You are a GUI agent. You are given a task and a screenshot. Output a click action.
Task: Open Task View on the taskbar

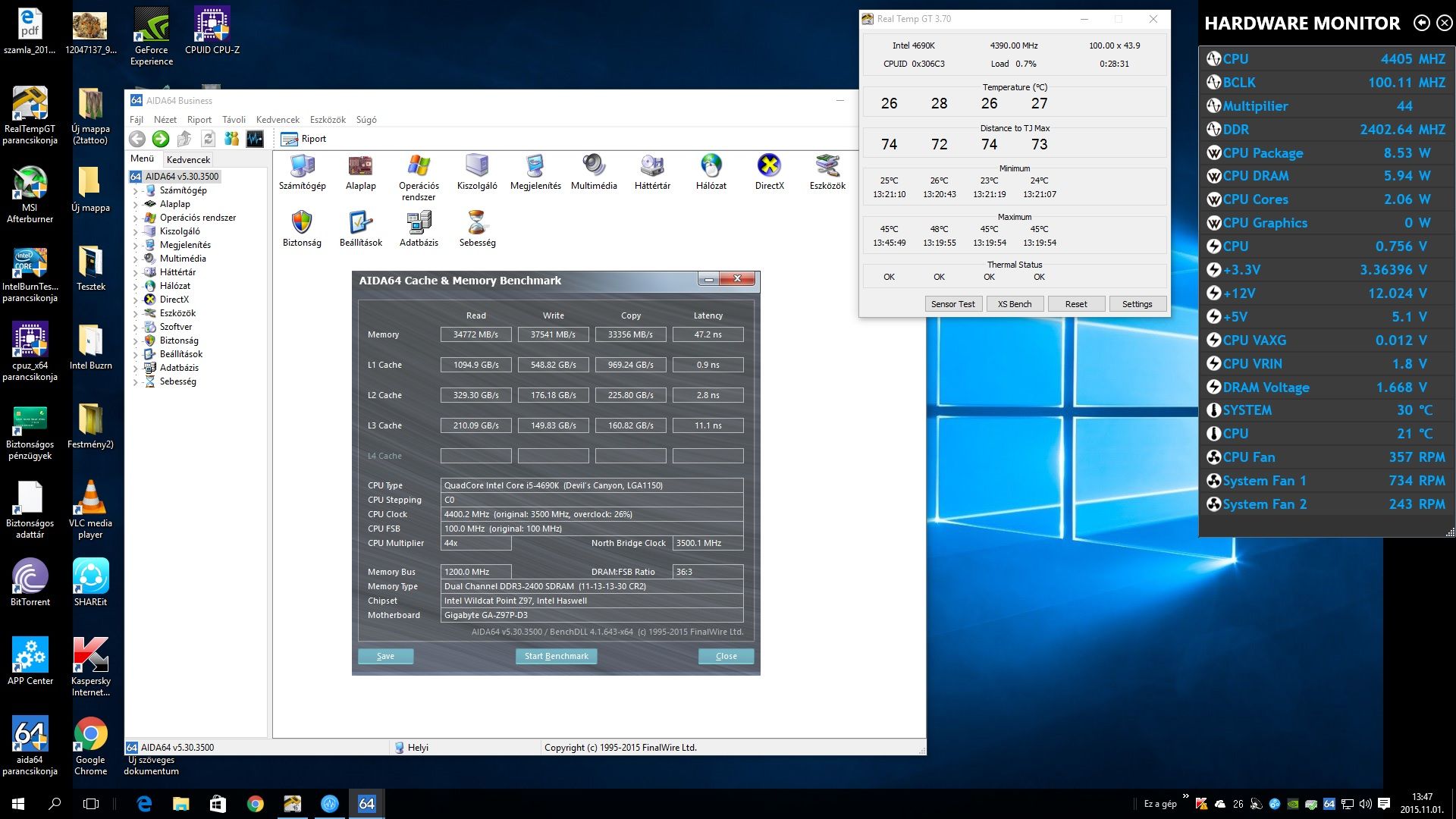click(x=91, y=804)
